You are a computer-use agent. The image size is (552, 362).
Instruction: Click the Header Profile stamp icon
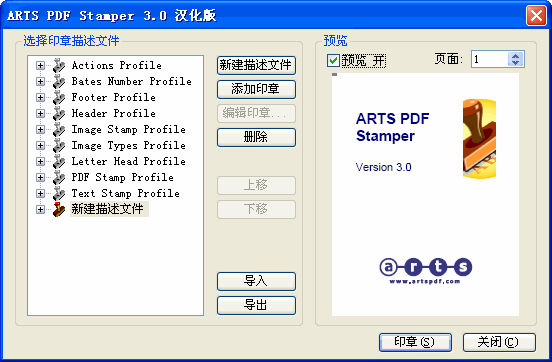(x=59, y=113)
